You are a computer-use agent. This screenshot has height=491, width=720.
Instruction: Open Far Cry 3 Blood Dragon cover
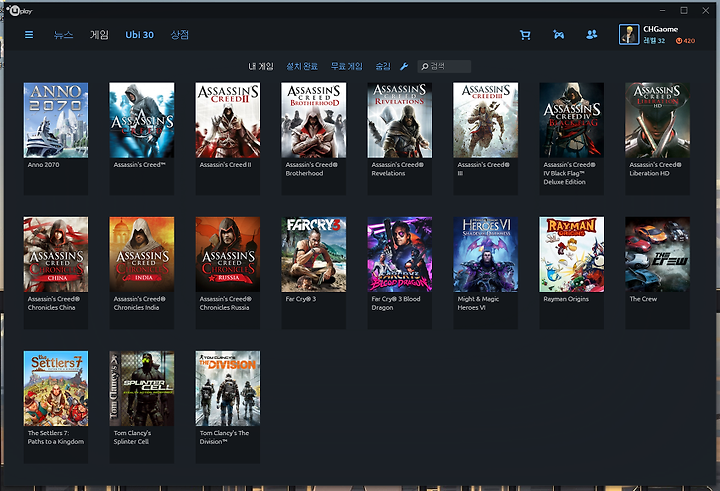[x=399, y=254]
